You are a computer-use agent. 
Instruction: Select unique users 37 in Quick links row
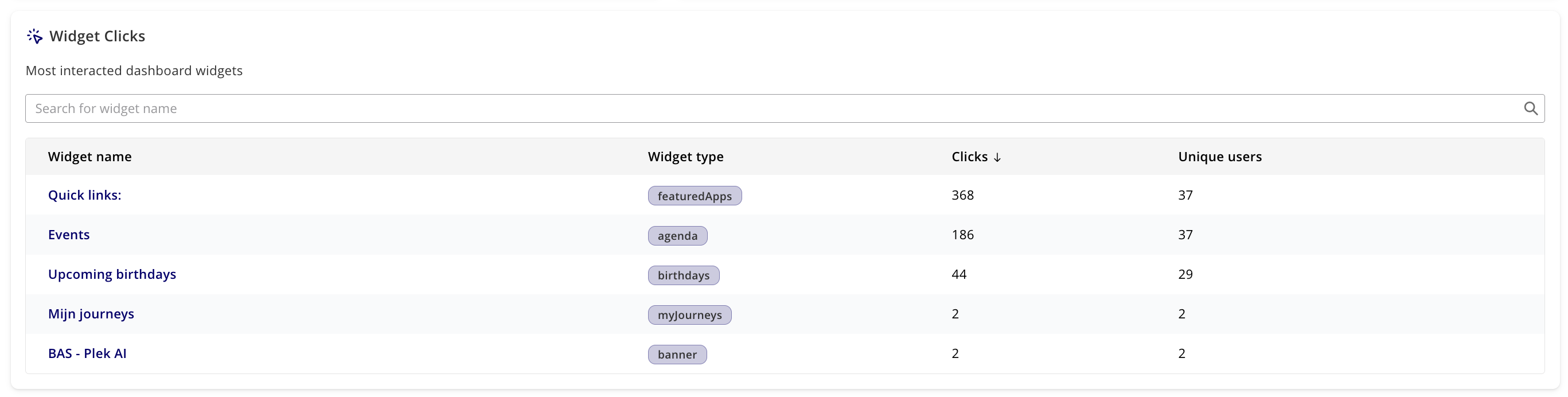(x=1185, y=195)
